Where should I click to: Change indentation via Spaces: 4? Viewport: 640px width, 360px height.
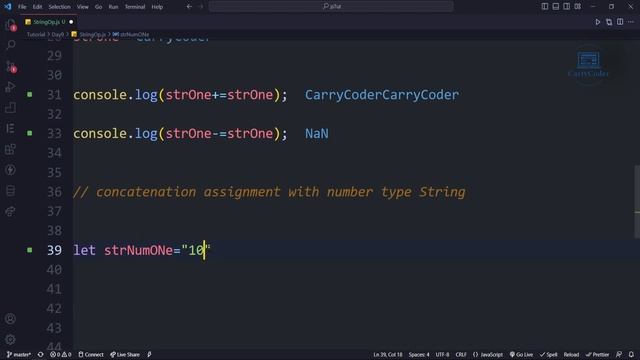click(x=419, y=354)
